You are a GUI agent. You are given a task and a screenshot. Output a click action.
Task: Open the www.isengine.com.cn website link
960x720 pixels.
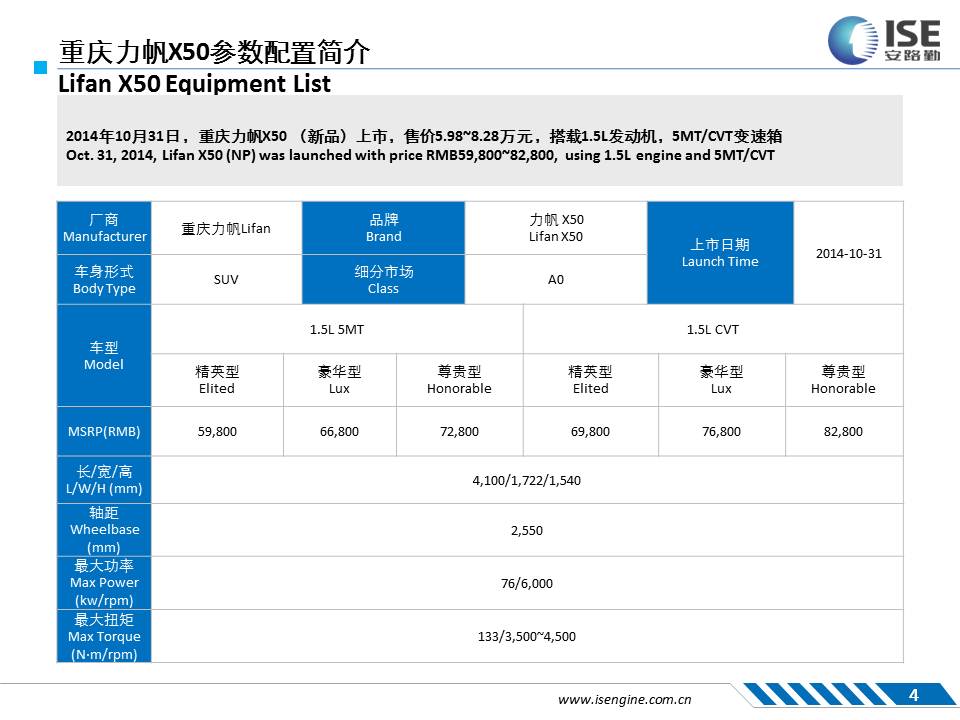coord(624,700)
